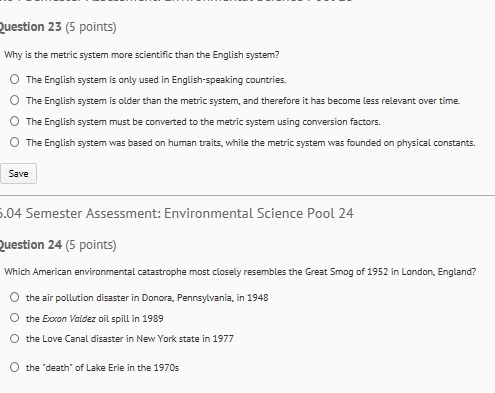Select "converted using conversion factors" radio button
Screen dimensions: 495x393
14,121
